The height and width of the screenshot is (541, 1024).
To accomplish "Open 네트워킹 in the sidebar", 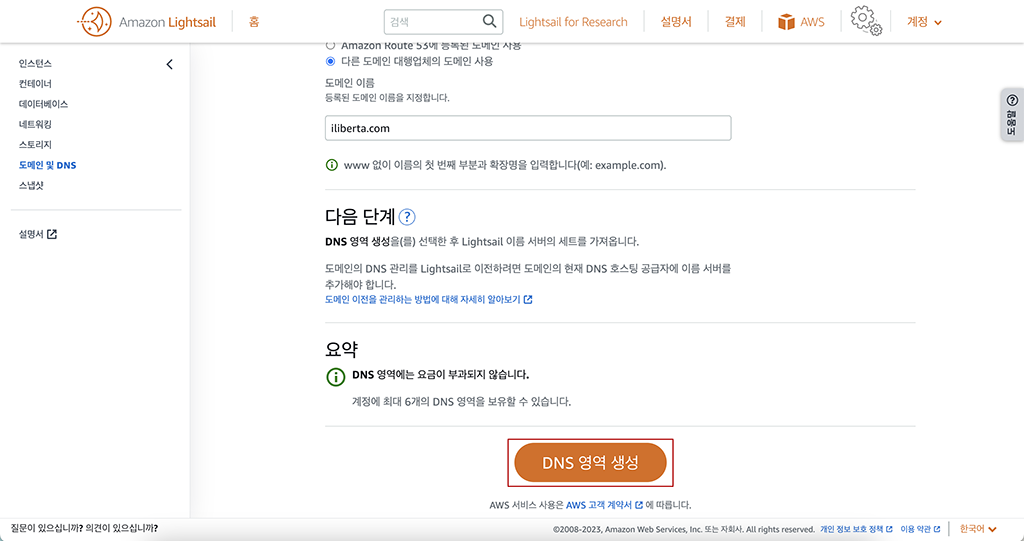I will point(35,124).
